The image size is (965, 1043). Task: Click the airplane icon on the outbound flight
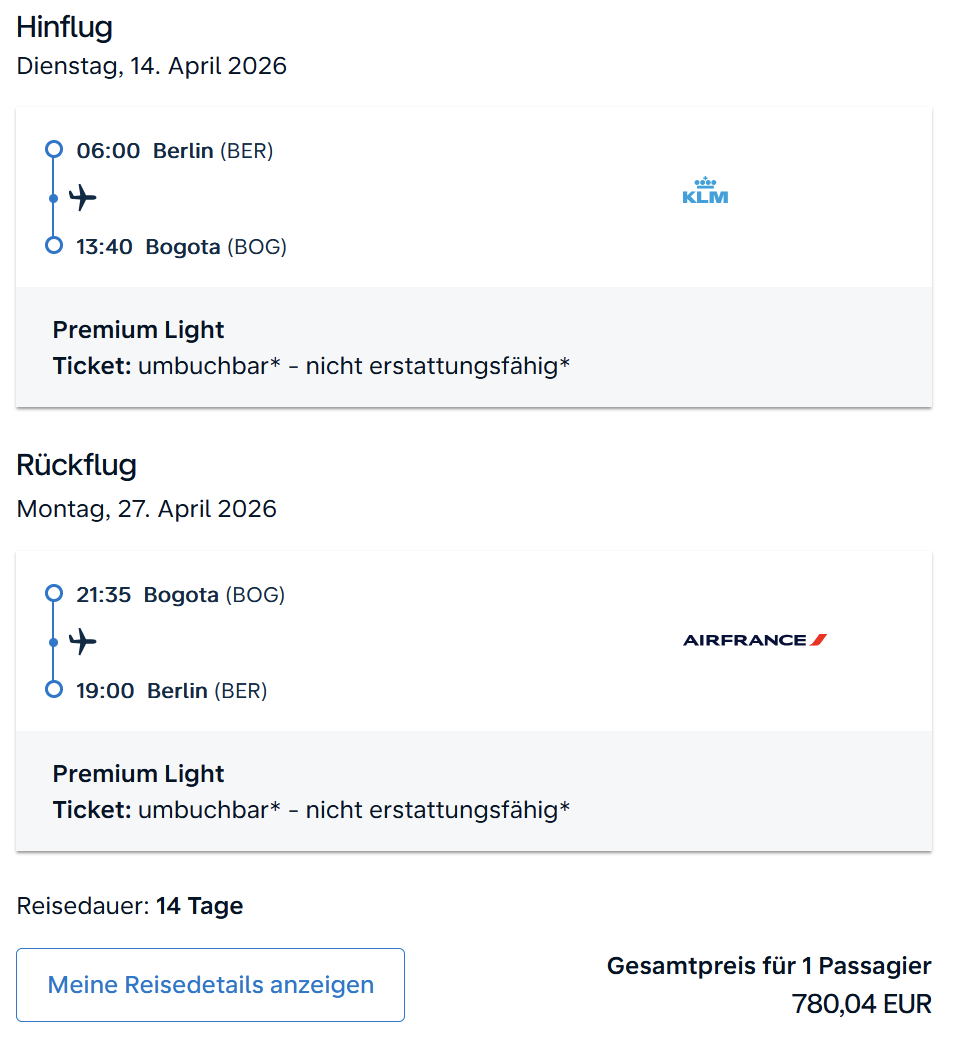click(83, 197)
